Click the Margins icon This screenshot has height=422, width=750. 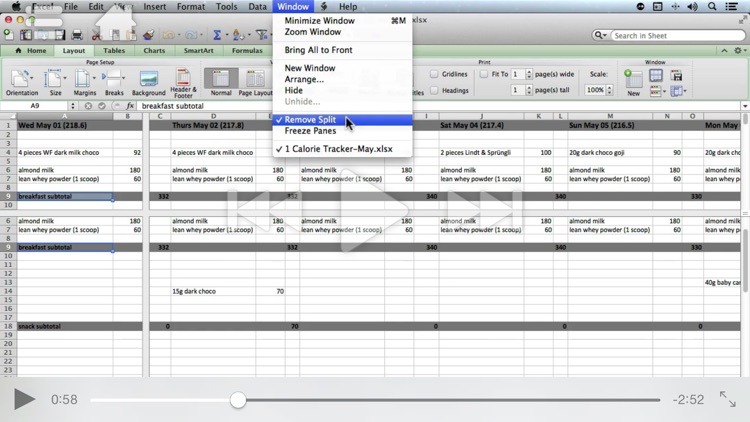click(x=82, y=79)
